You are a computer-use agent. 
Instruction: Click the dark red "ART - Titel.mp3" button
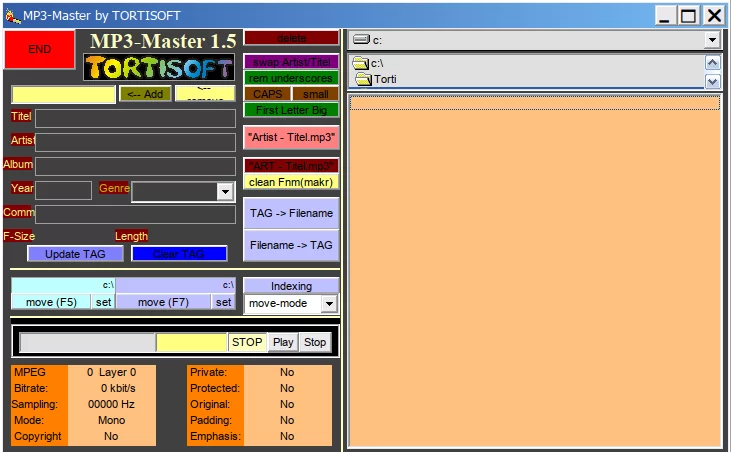click(x=291, y=166)
